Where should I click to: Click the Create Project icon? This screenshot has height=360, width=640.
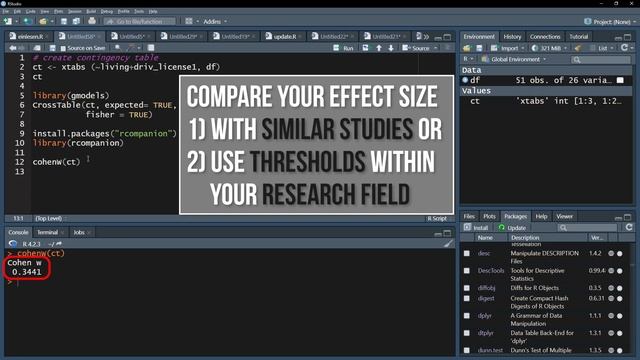pos(28,21)
